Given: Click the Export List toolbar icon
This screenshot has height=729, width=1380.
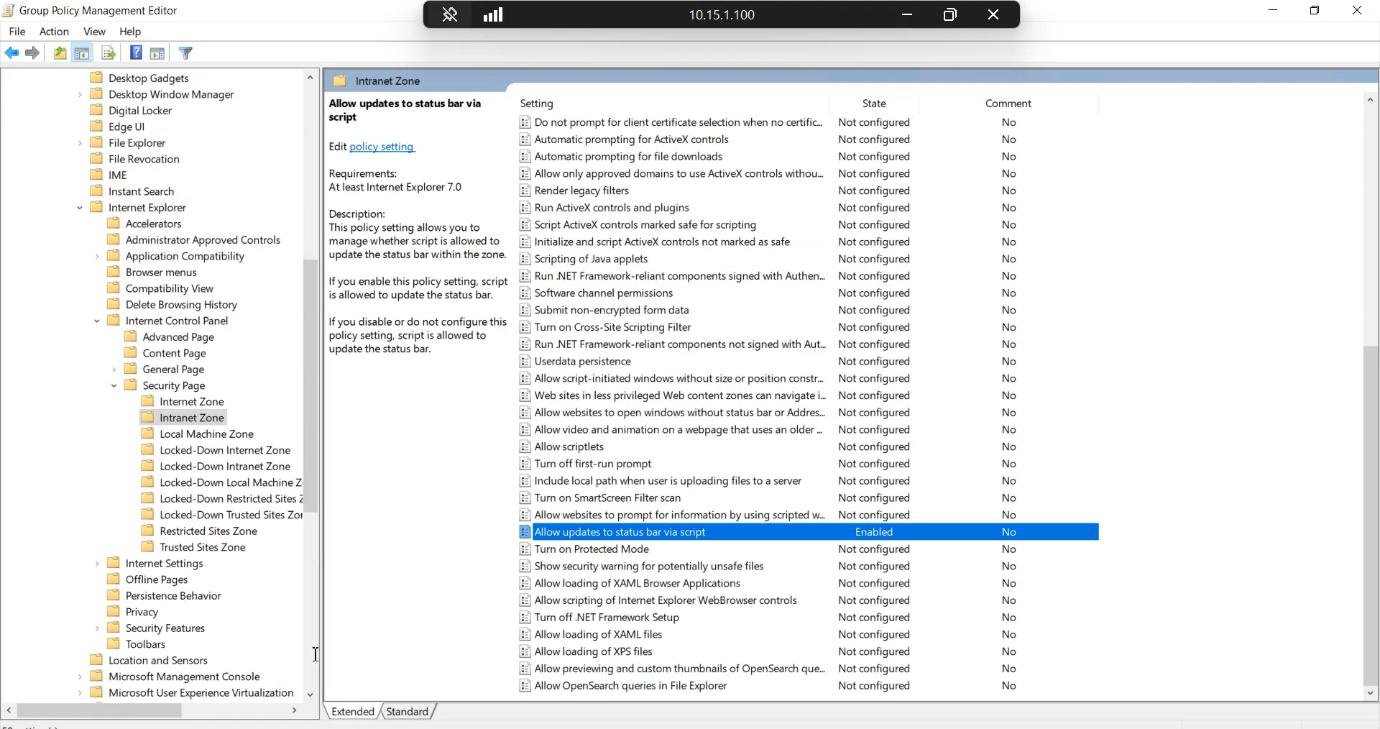Looking at the screenshot, I should (x=108, y=53).
